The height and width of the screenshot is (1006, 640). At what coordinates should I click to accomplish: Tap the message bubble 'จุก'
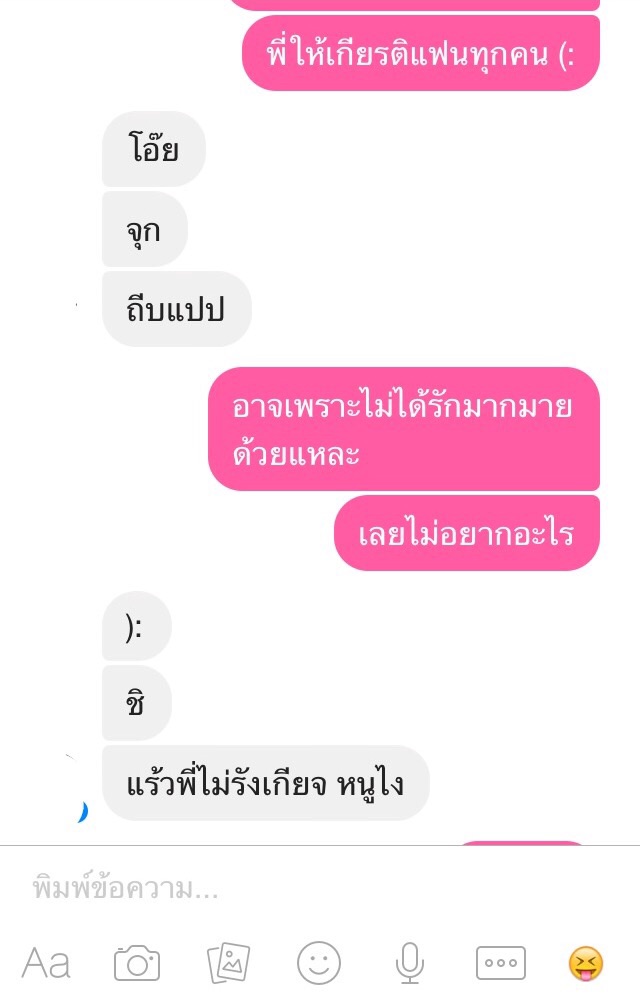[x=144, y=229]
